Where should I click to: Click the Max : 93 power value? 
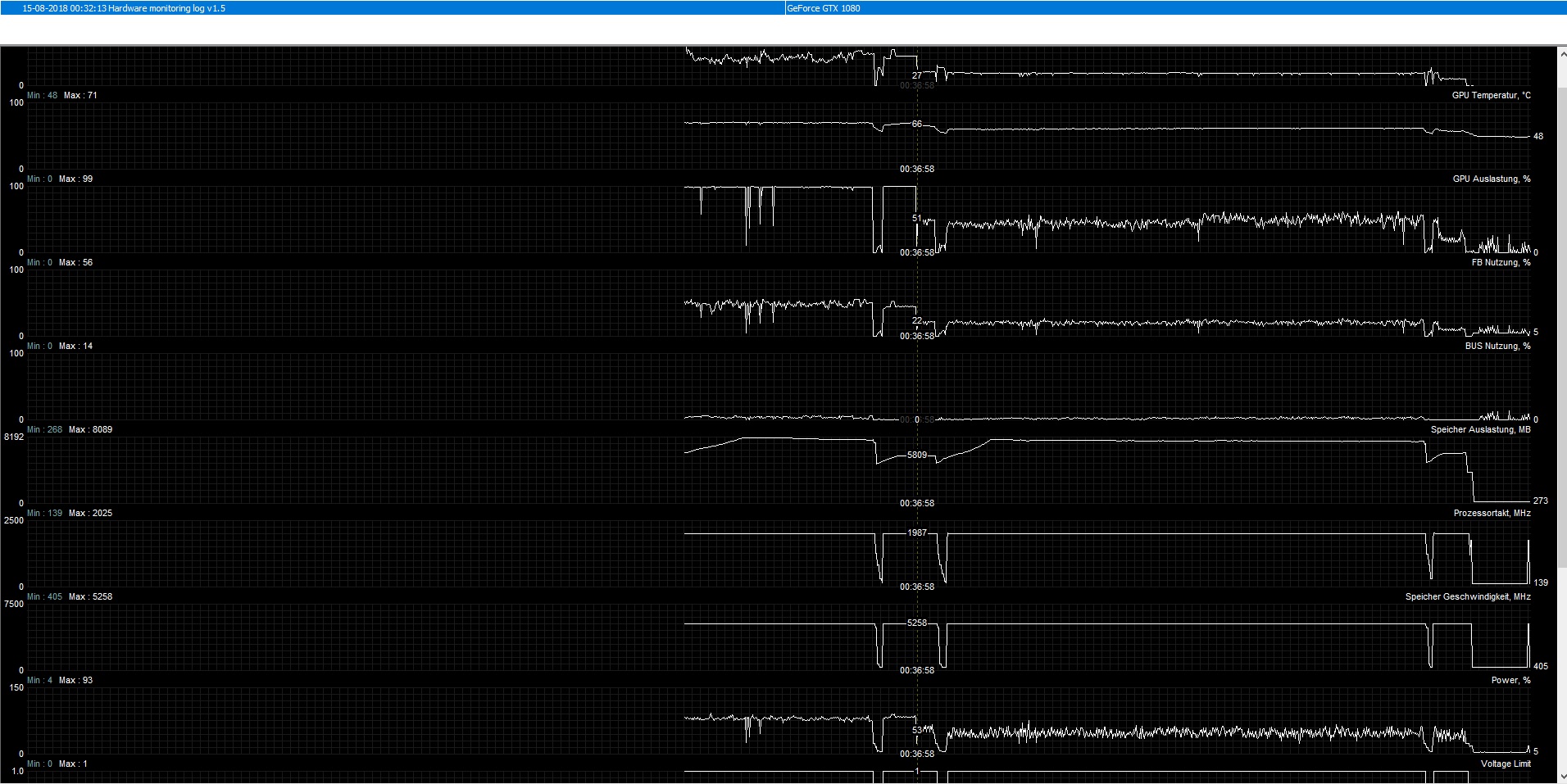pyautogui.click(x=75, y=680)
